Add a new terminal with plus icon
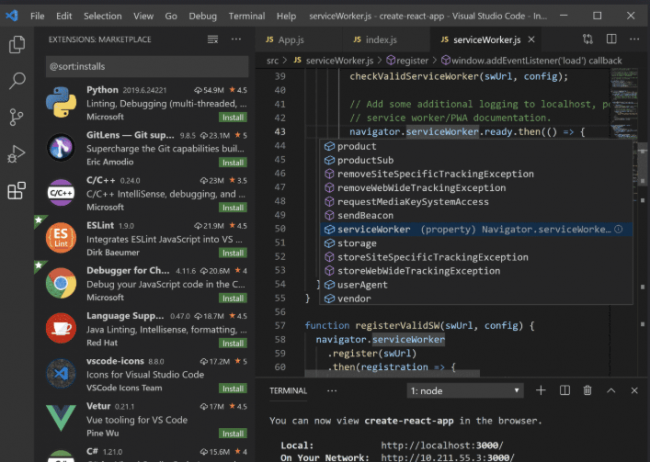Image resolution: width=650 pixels, height=462 pixels. tap(541, 390)
